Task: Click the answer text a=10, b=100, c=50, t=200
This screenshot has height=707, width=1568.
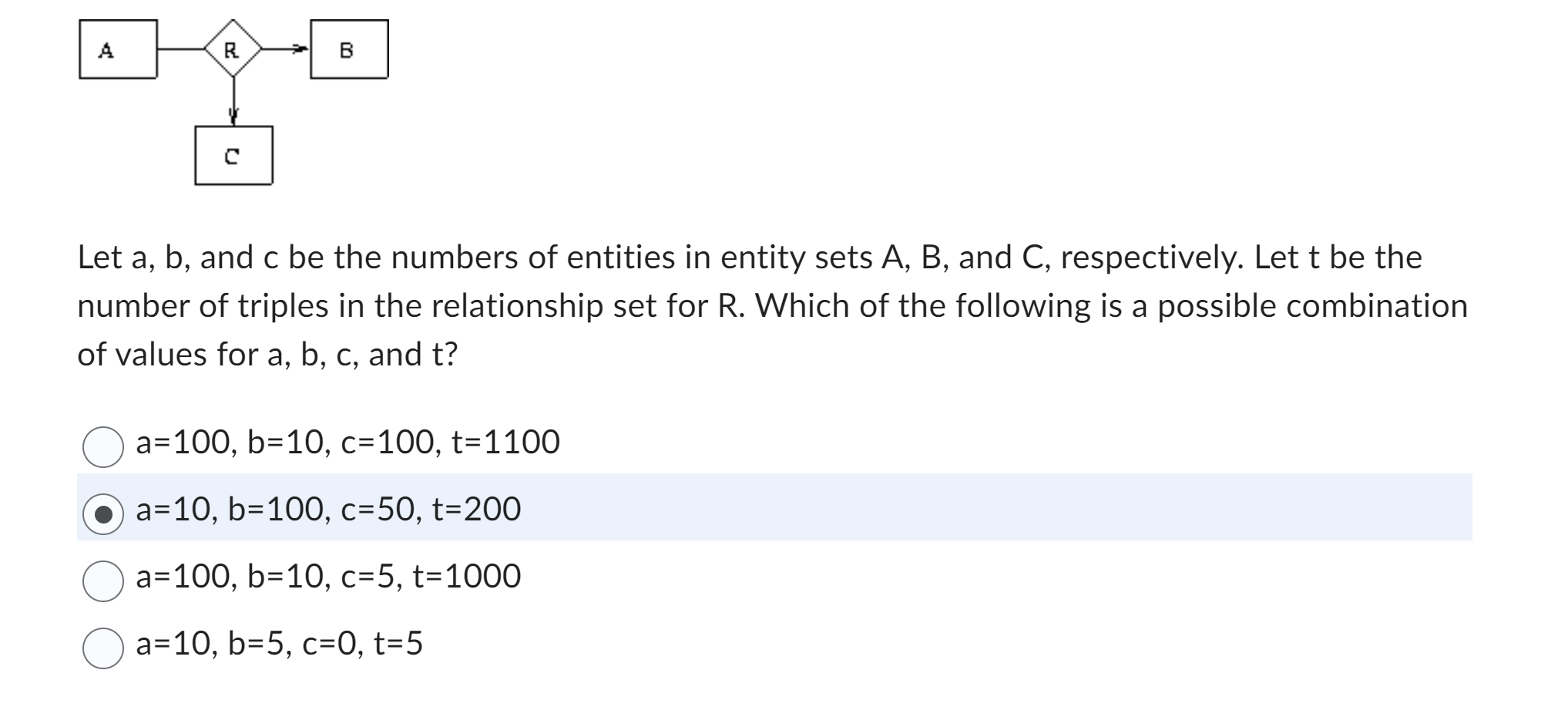Action: [x=327, y=510]
